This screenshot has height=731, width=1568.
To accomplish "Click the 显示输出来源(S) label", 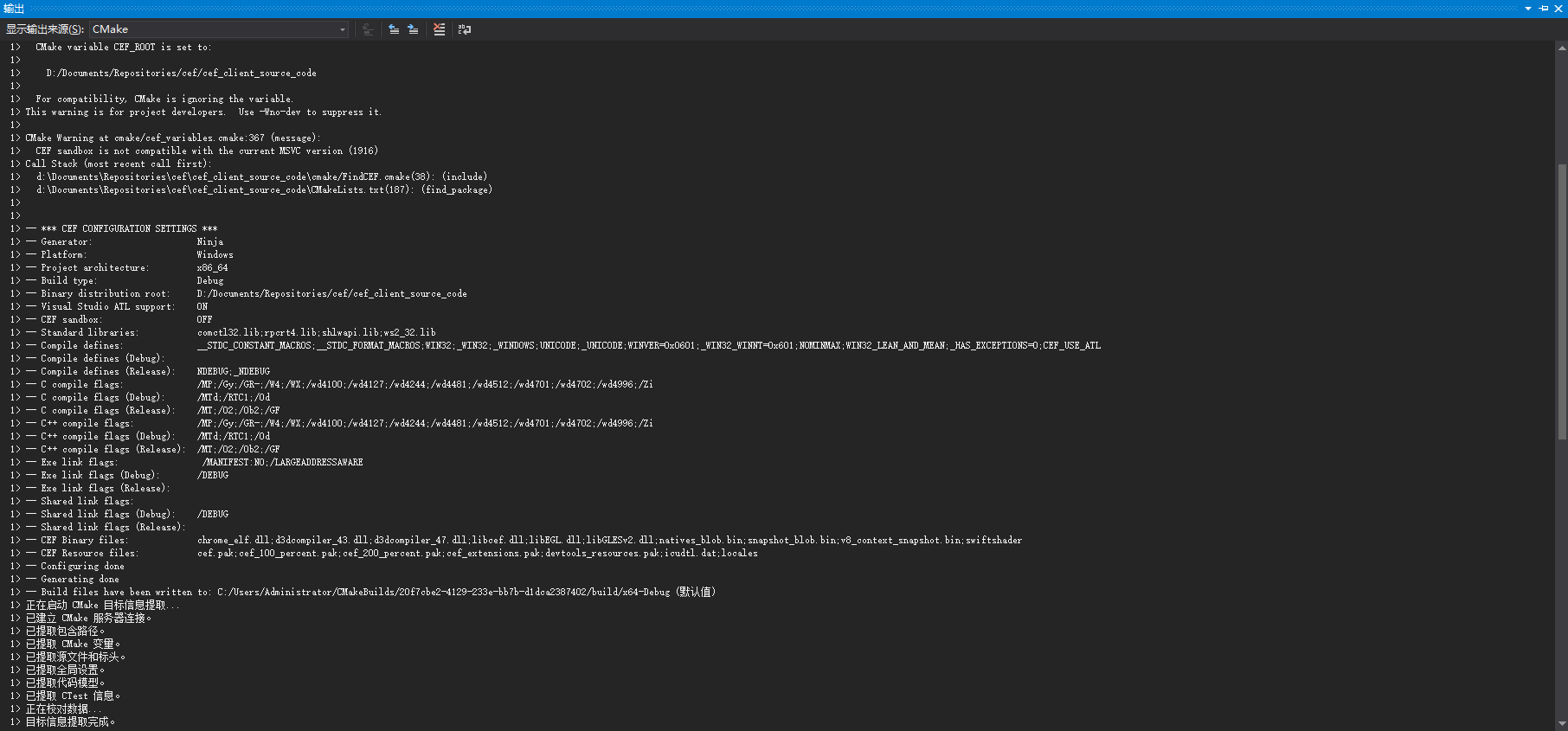I will 45,29.
